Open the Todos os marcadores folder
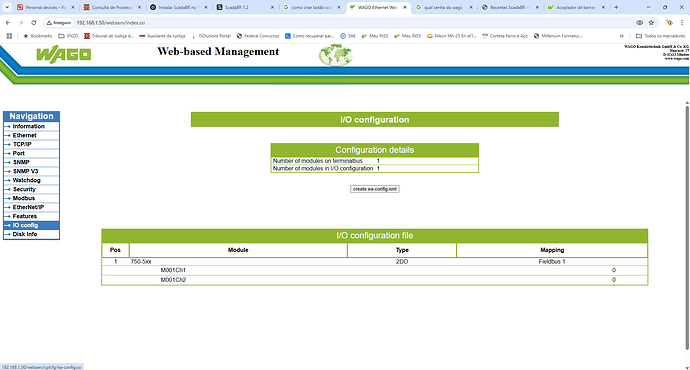The image size is (690, 370). [x=660, y=36]
